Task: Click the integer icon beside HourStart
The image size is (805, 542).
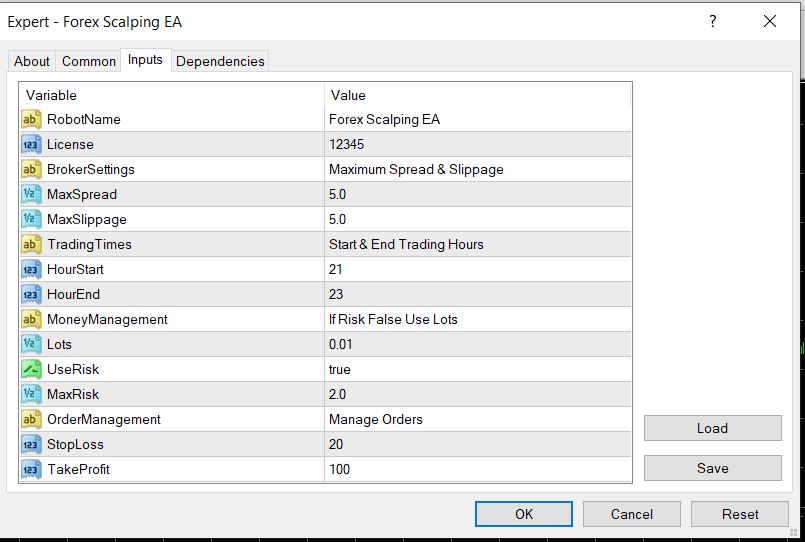Action: pyautogui.click(x=31, y=269)
